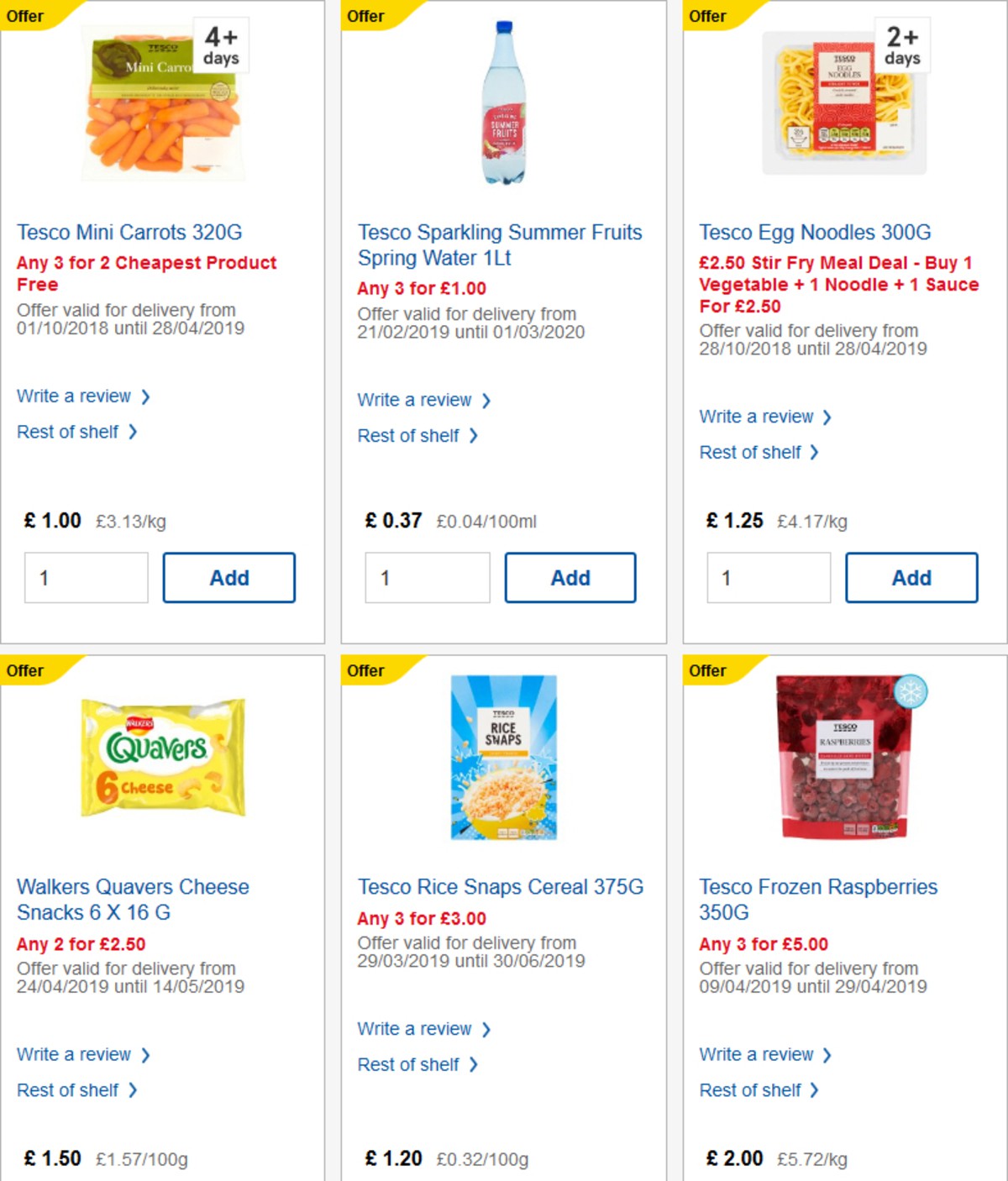Screen dimensions: 1008x1181
Task: Add Sparkling Summer Fruits Water to basket
Action: 570,577
